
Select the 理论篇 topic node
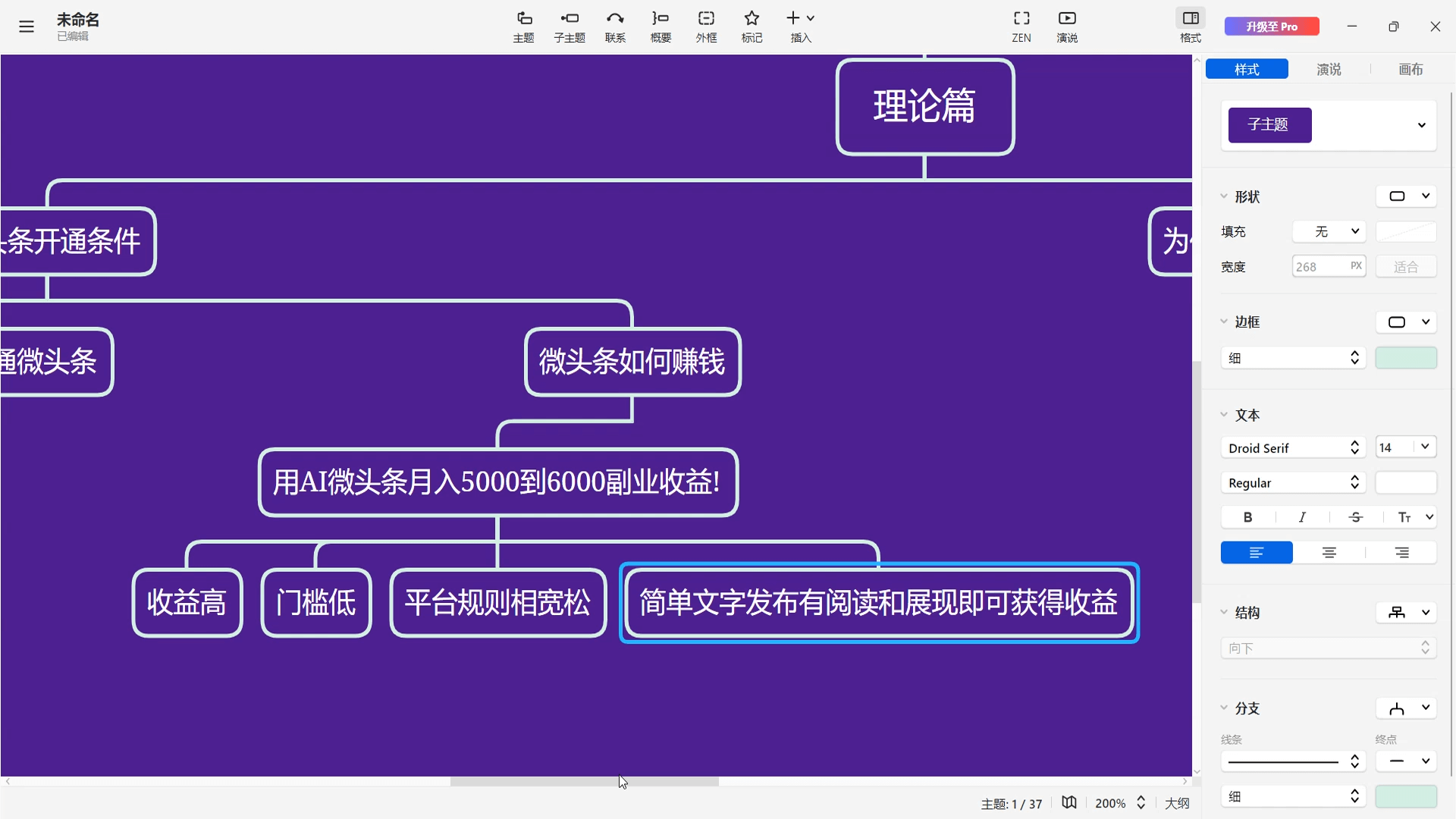coord(925,107)
